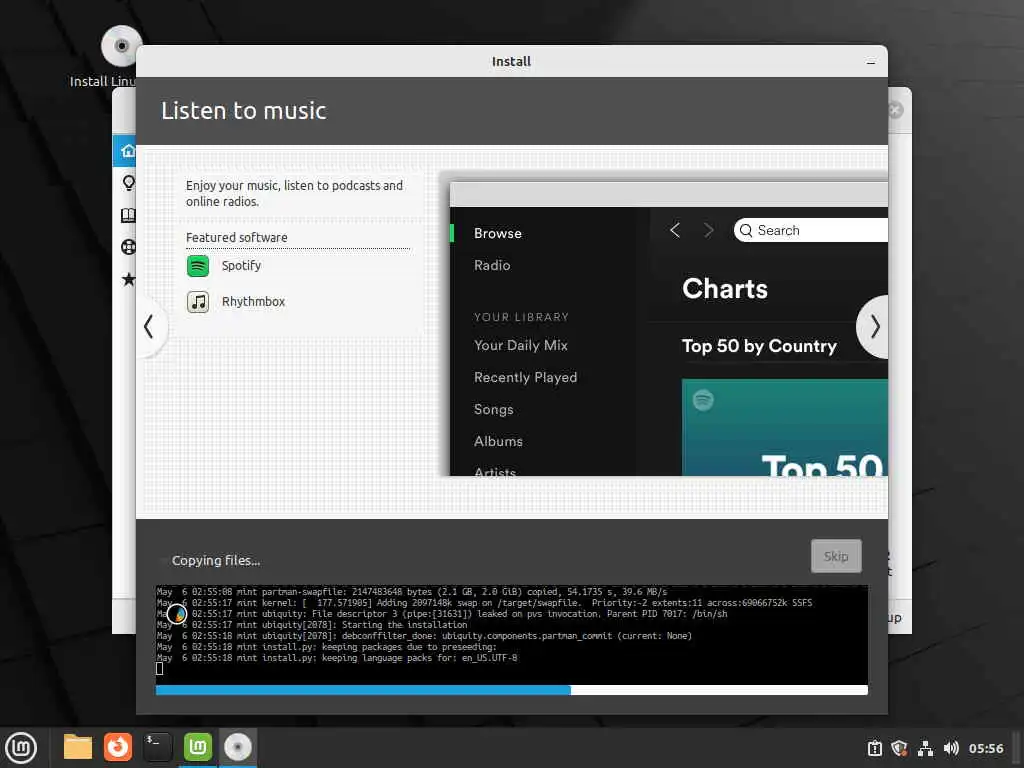Close the background Welcome window
This screenshot has height=768, width=1024.
895,110
